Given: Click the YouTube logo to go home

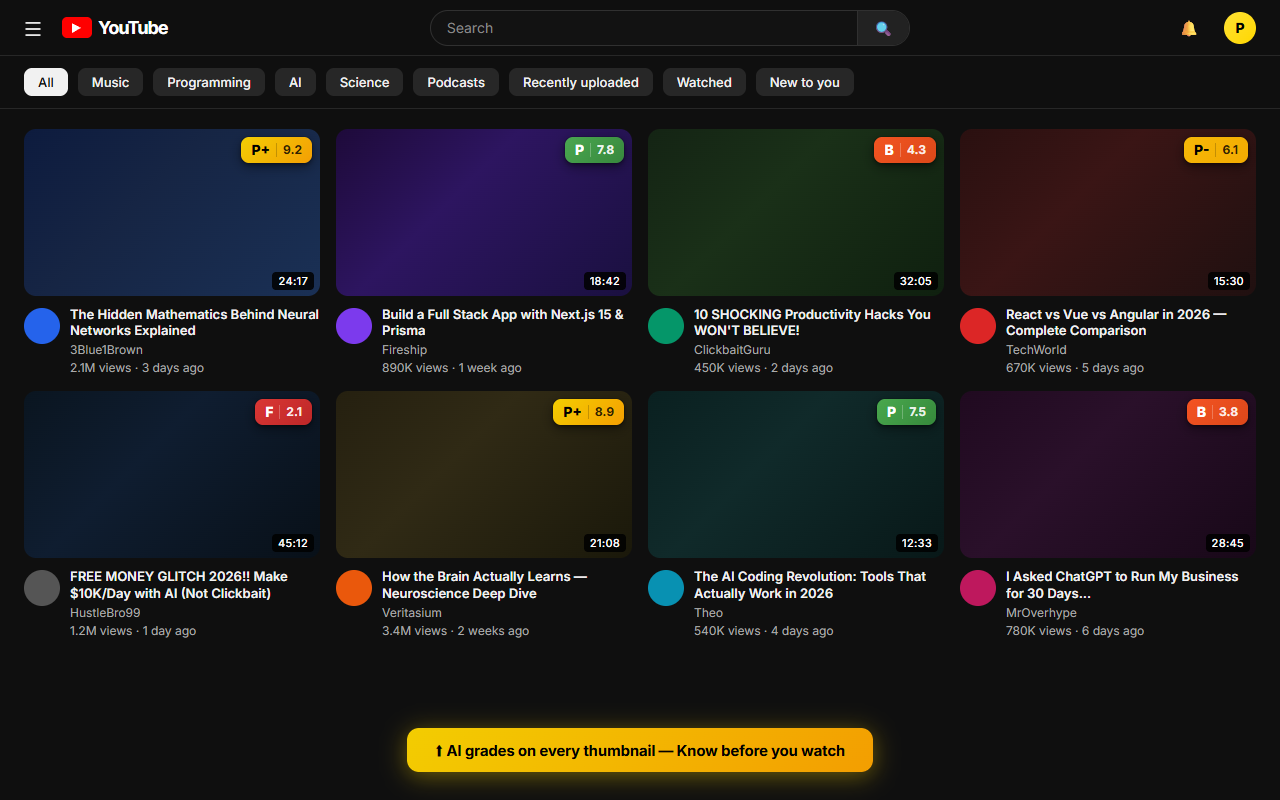Looking at the screenshot, I should [x=114, y=28].
